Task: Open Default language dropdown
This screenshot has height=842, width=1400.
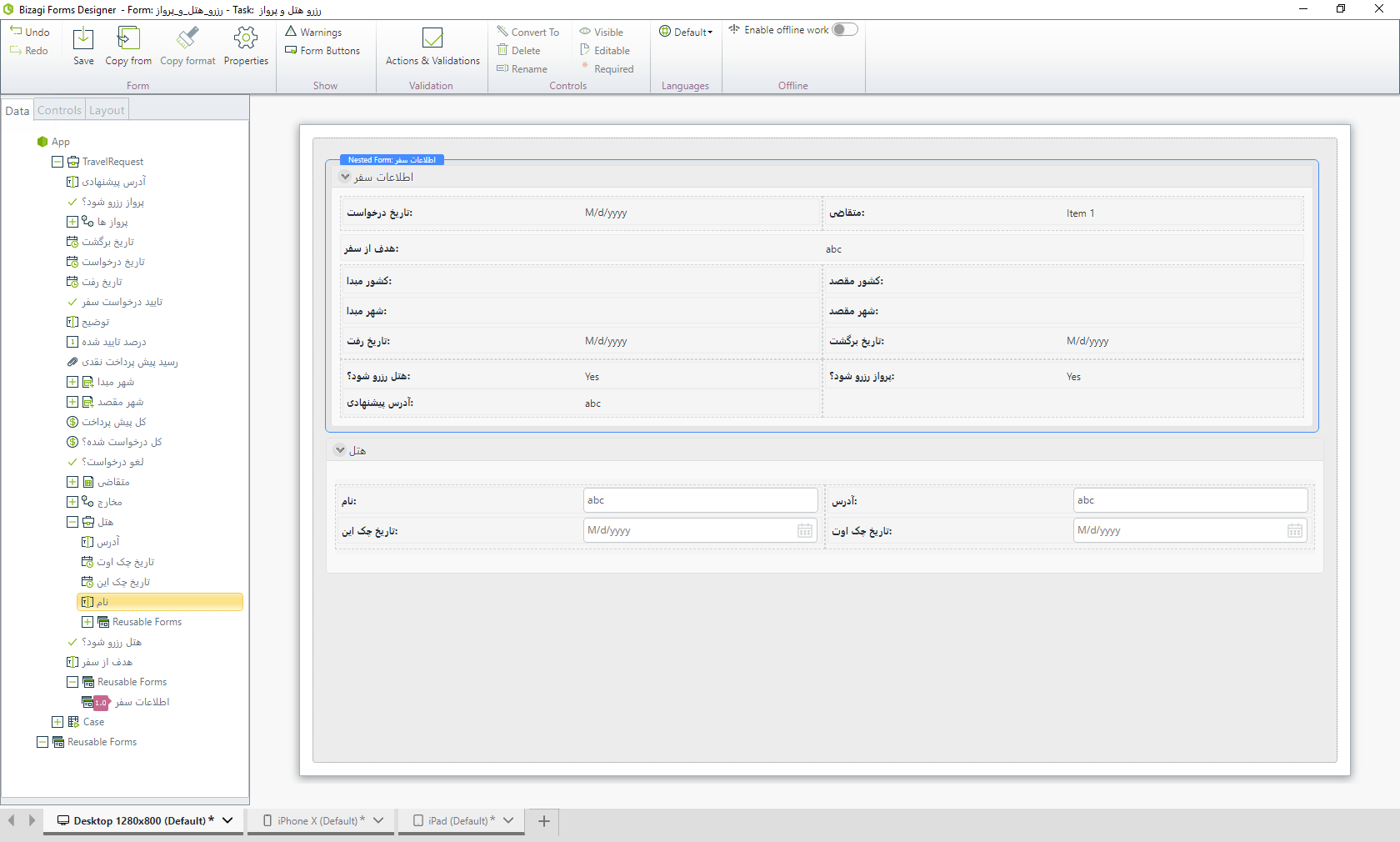Action: pos(687,32)
